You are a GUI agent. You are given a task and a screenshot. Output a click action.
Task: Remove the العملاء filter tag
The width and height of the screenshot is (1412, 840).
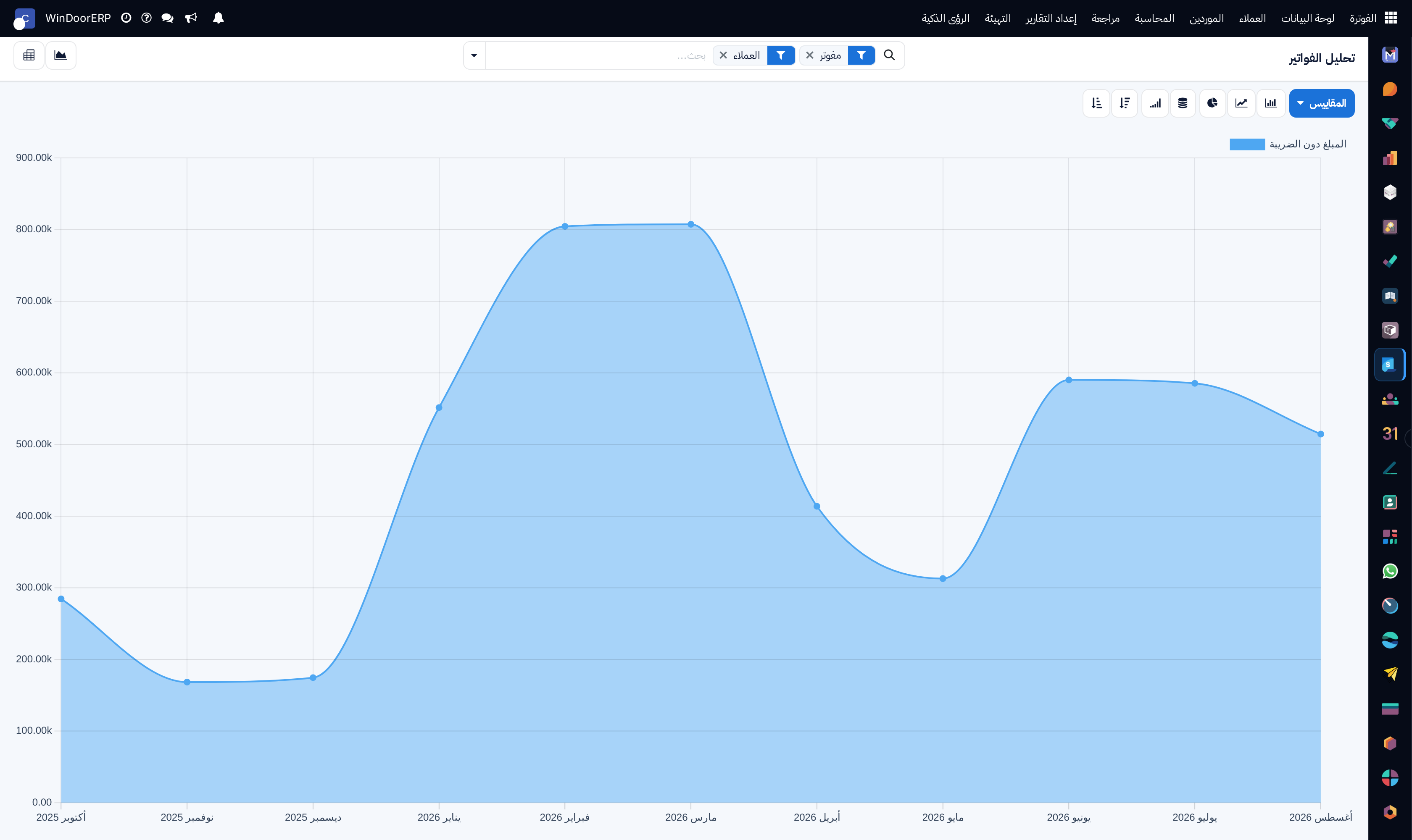pyautogui.click(x=723, y=55)
